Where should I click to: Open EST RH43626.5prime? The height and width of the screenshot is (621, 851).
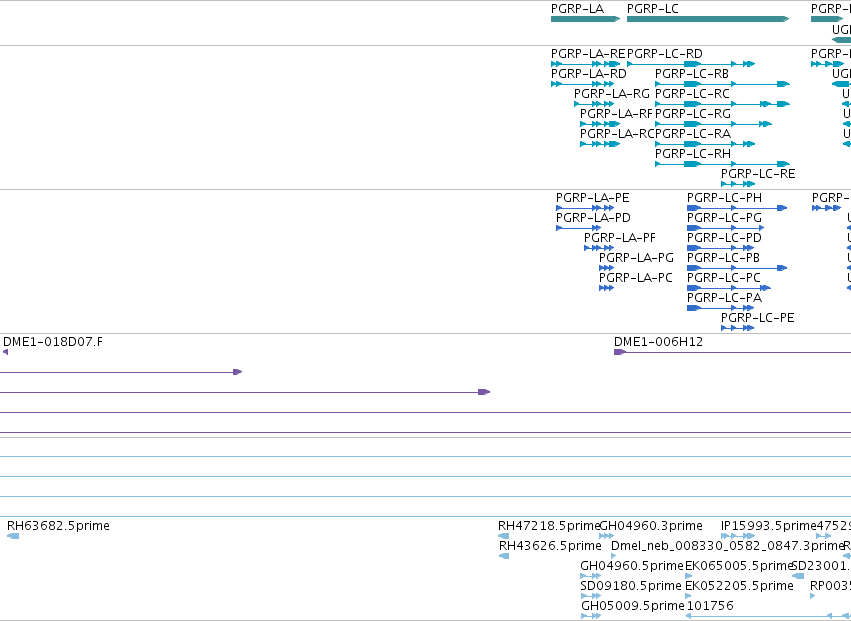pos(504,556)
